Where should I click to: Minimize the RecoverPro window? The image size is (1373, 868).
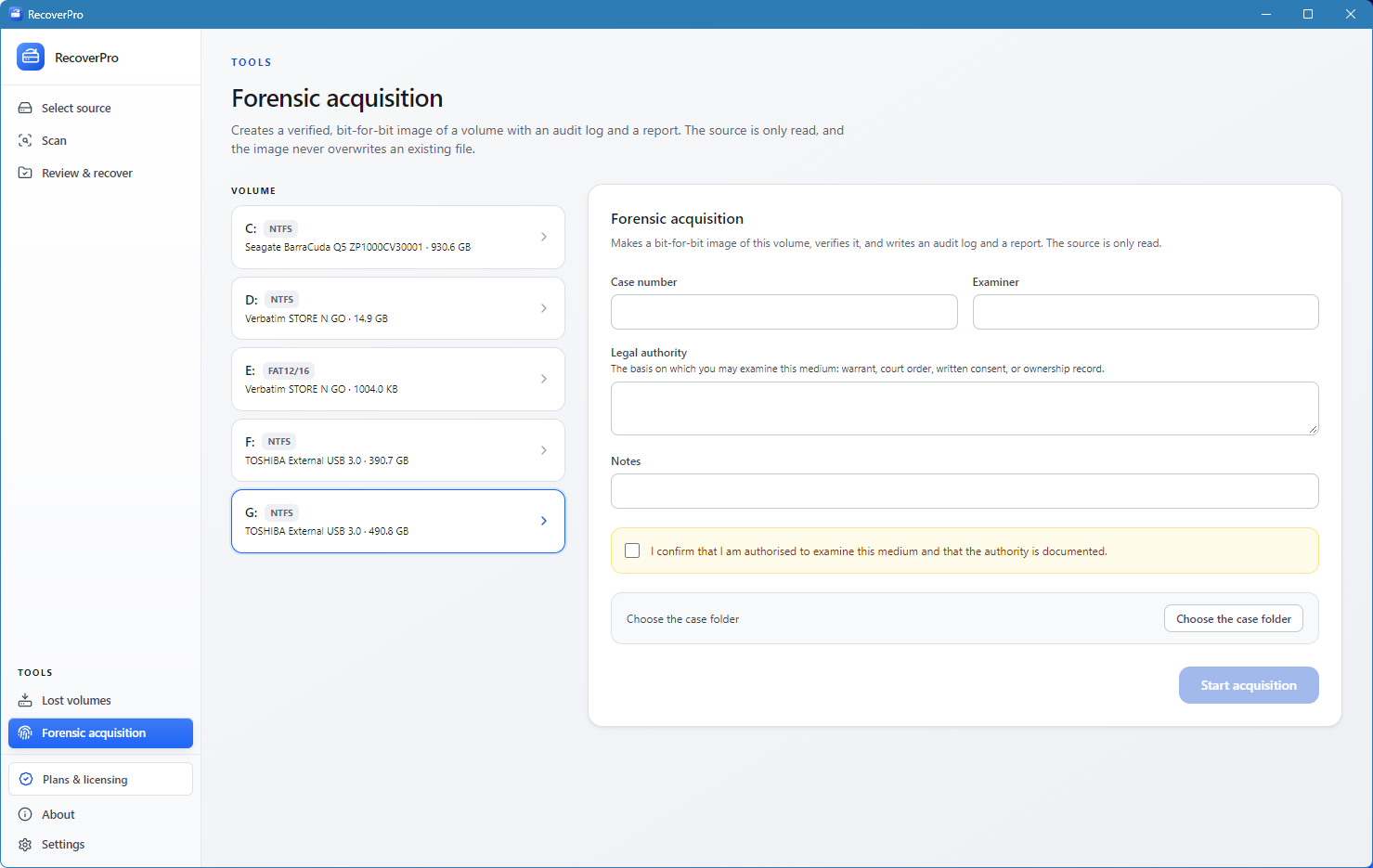click(1265, 14)
